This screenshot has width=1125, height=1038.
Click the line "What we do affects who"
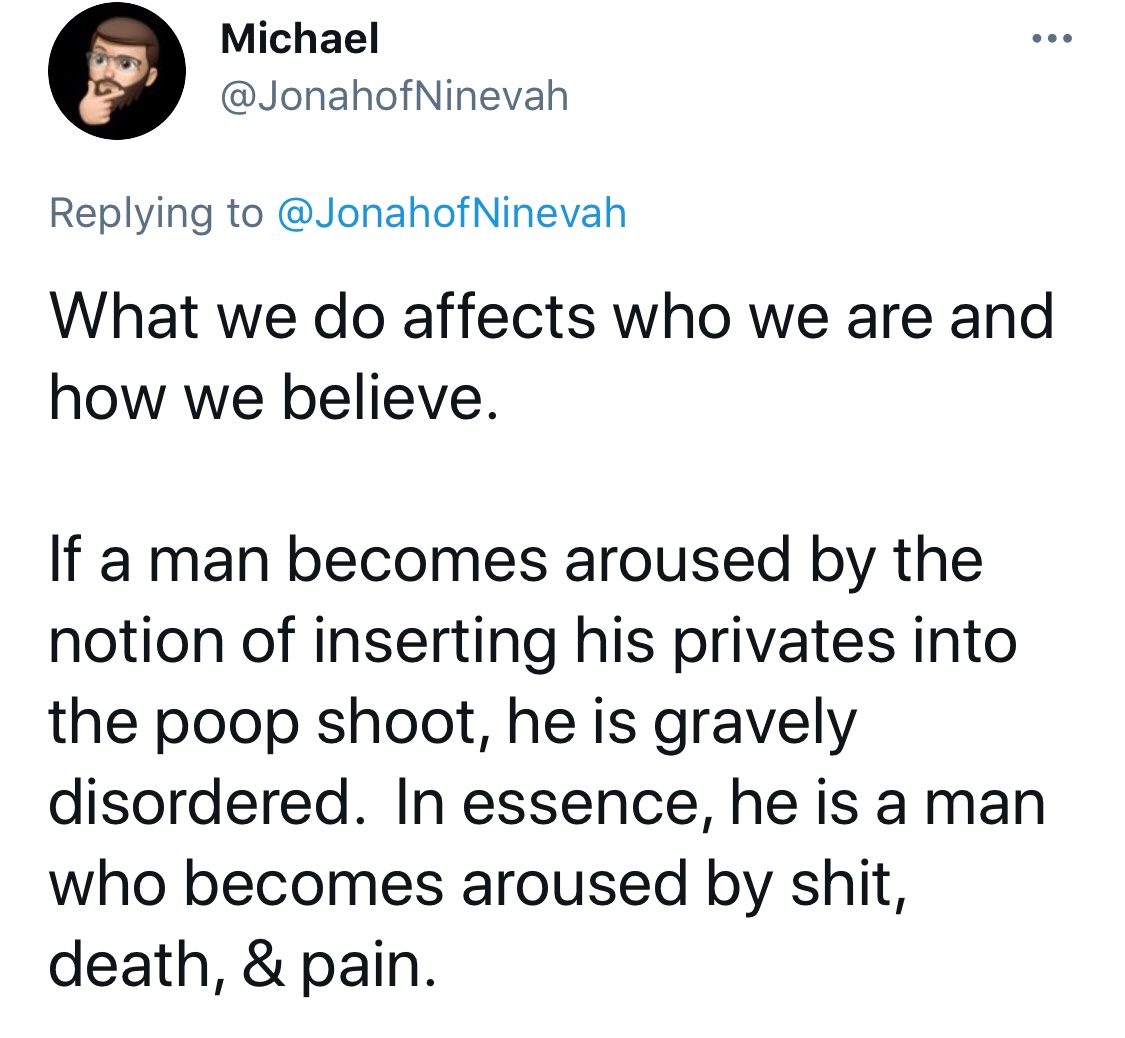(552, 316)
